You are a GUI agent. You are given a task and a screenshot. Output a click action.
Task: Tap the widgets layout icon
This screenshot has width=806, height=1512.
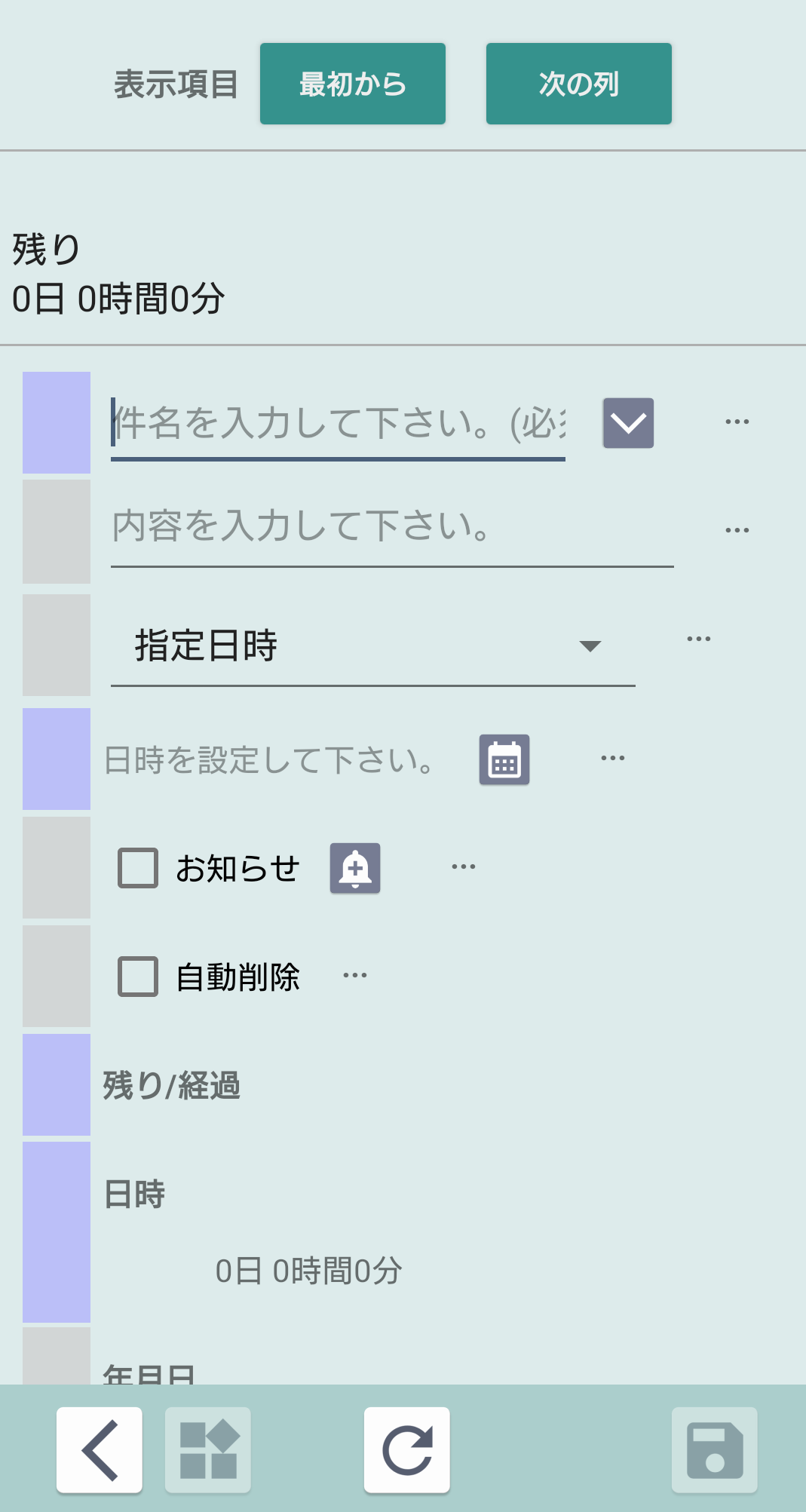pos(208,1449)
